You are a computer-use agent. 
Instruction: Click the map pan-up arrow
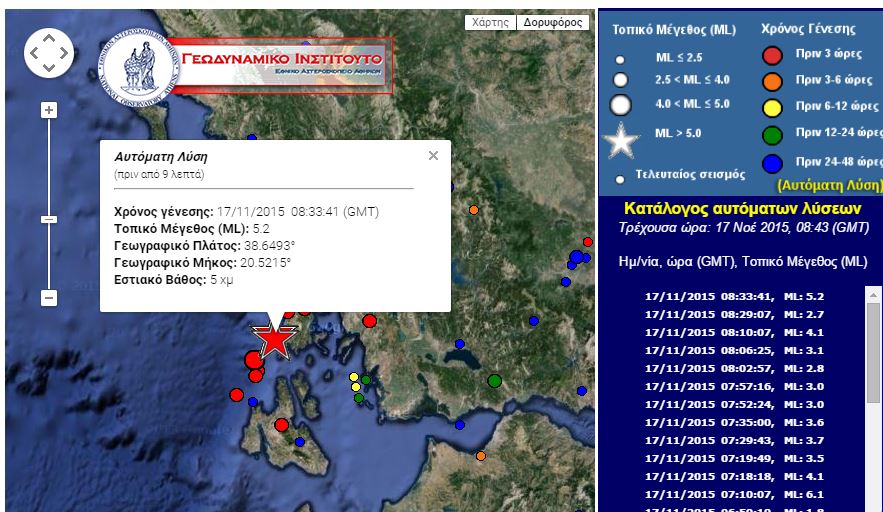[x=49, y=39]
